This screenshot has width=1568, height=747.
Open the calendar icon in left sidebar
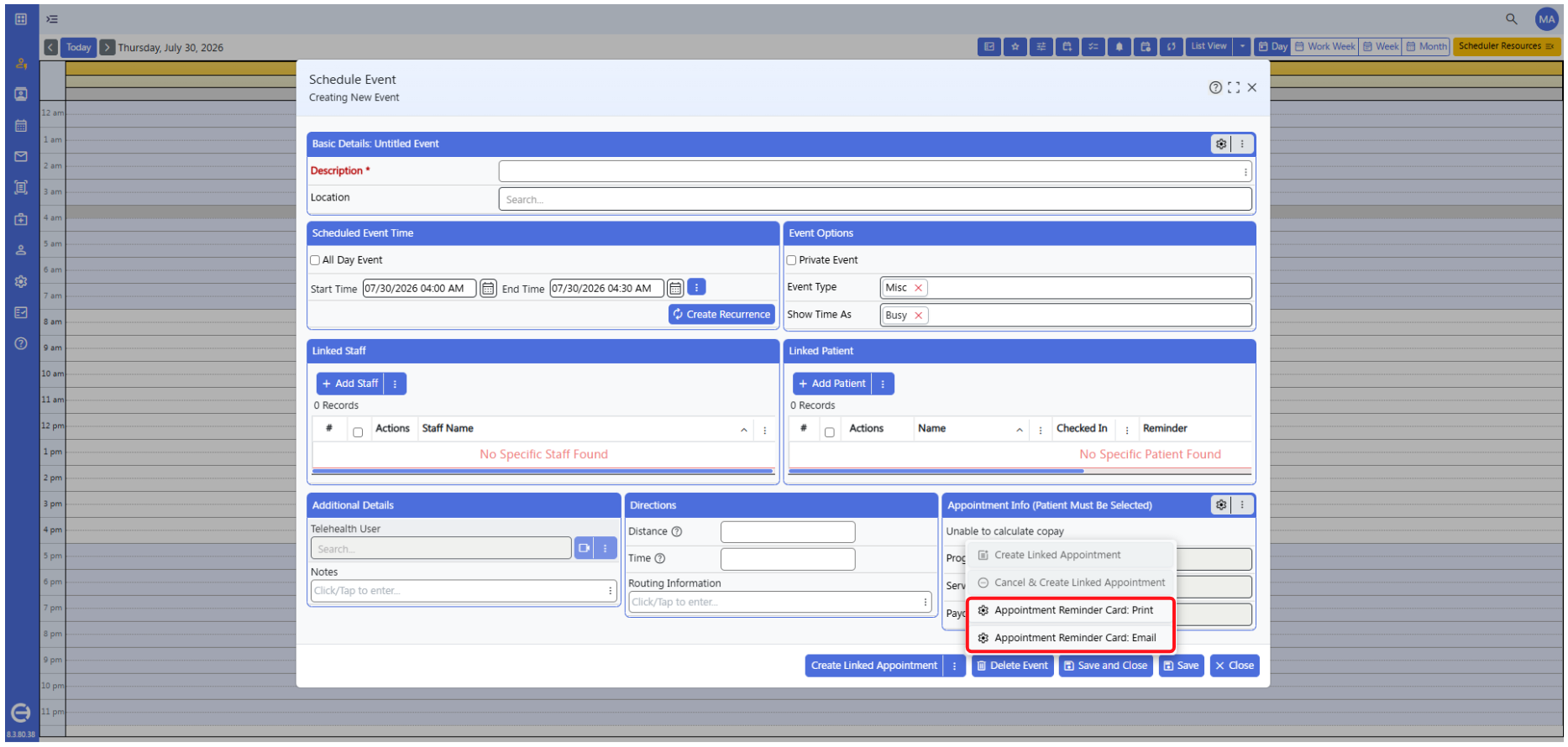coord(21,126)
